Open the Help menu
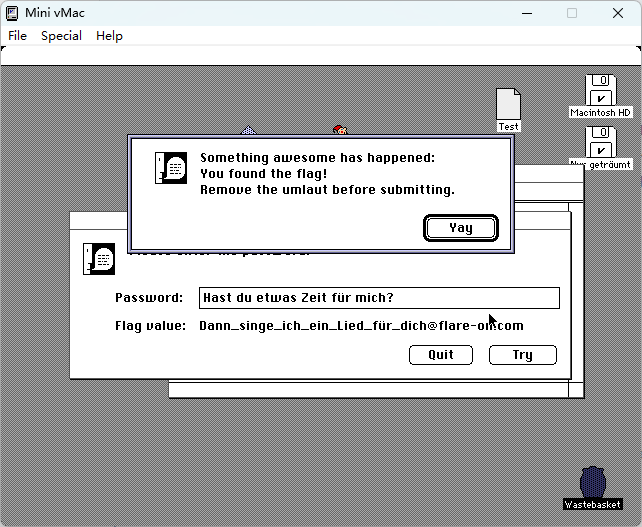642x527 pixels. [109, 36]
